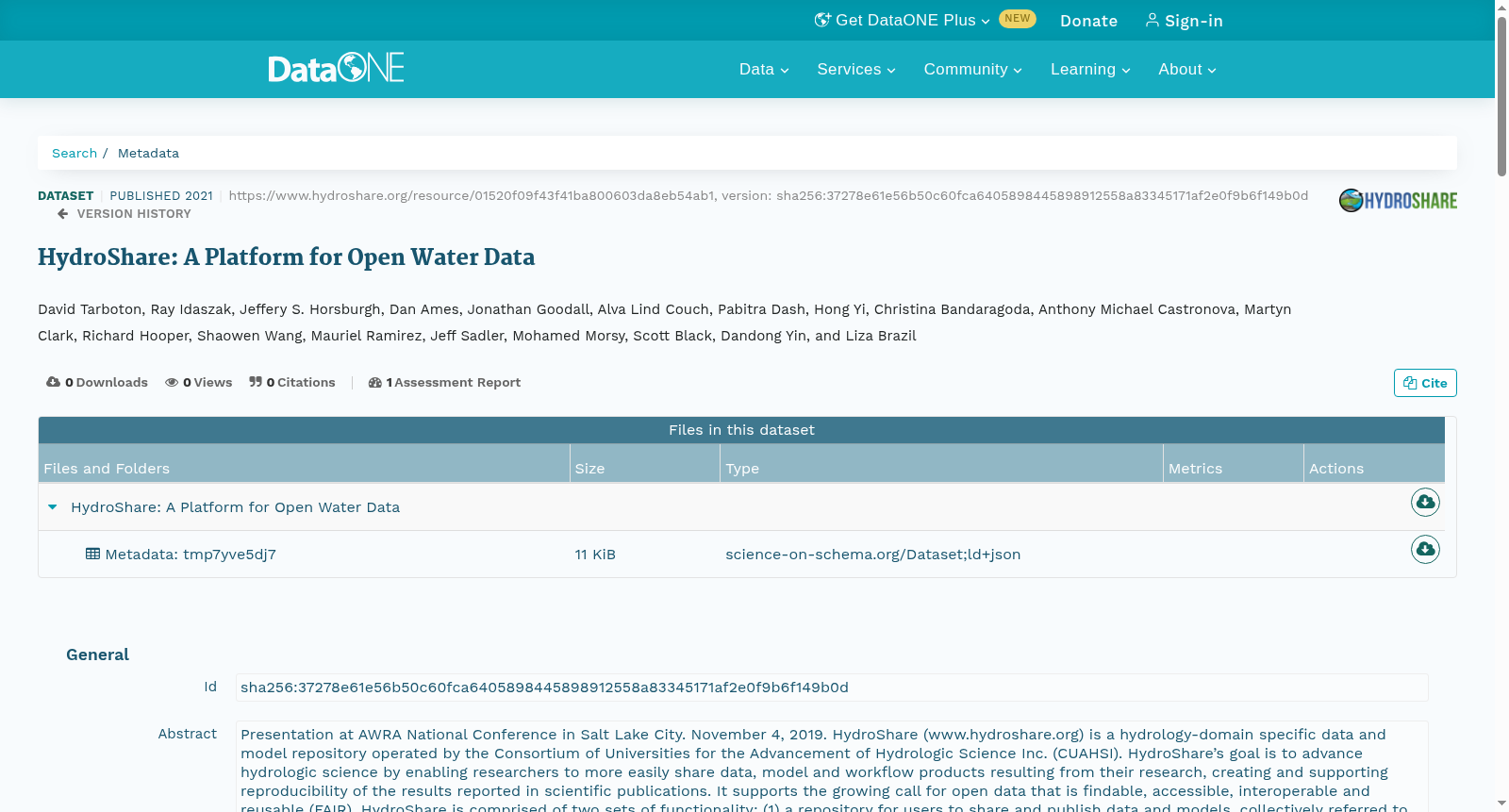Open the Services menu
This screenshot has height=812, width=1509.
coord(856,69)
